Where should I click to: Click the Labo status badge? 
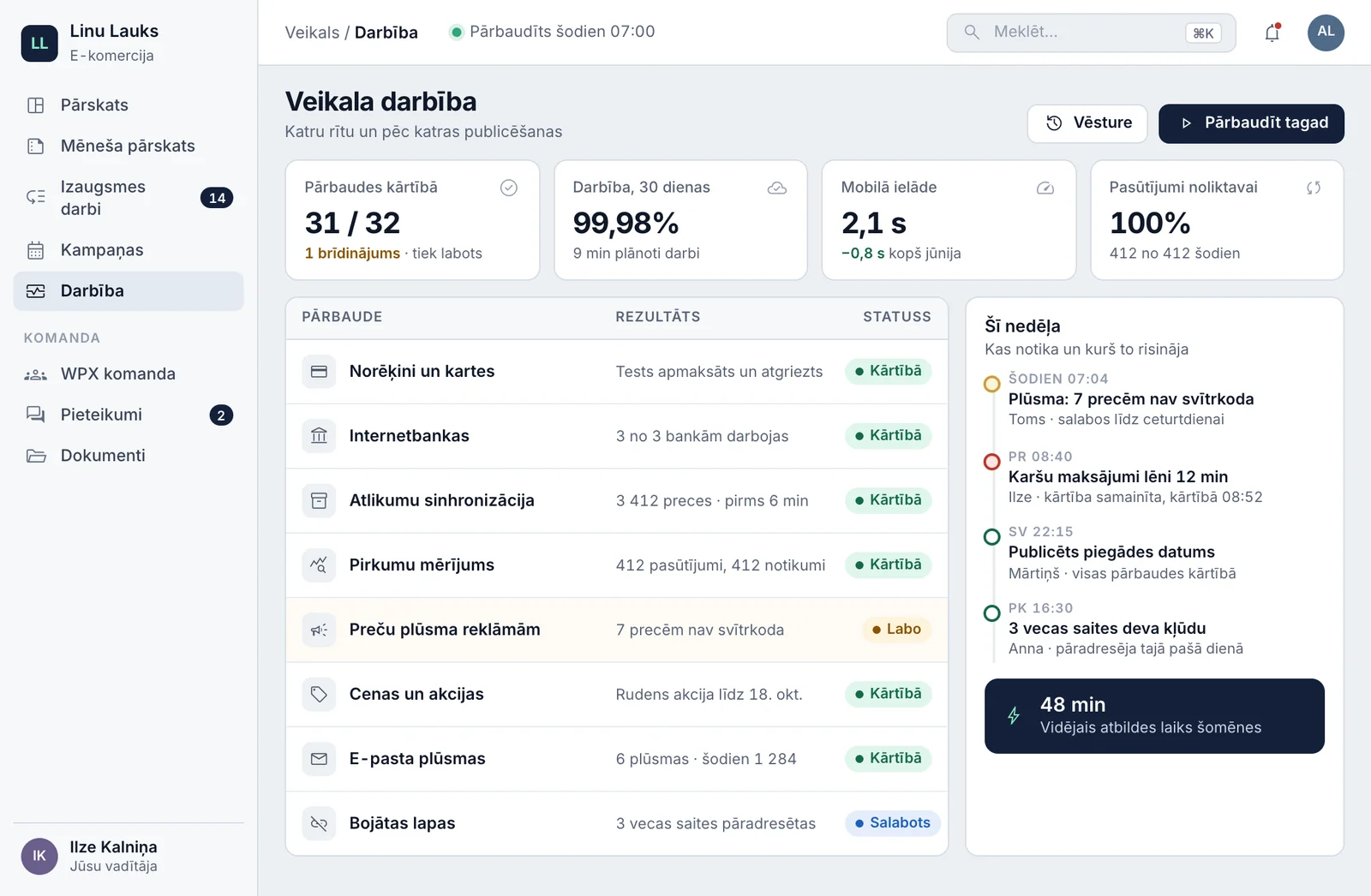(x=896, y=630)
